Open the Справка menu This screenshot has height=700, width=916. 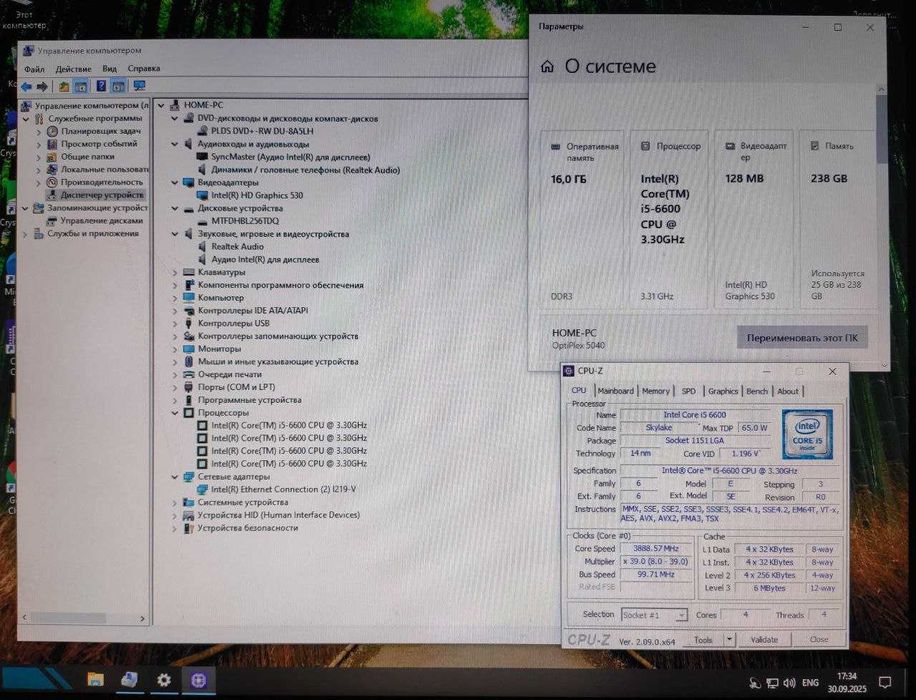[x=144, y=69]
